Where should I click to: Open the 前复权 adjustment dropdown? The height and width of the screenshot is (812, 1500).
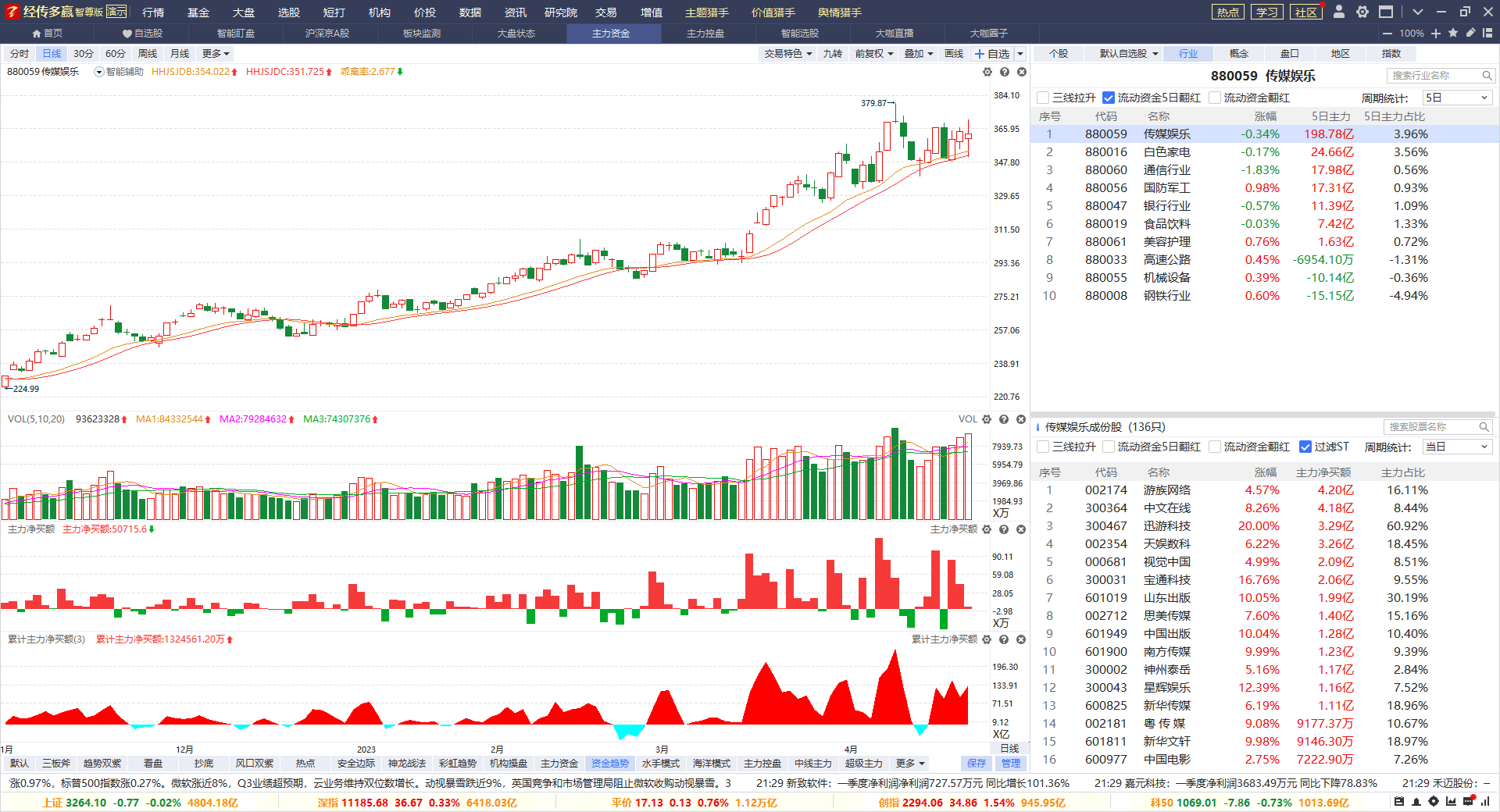pyautogui.click(x=873, y=54)
